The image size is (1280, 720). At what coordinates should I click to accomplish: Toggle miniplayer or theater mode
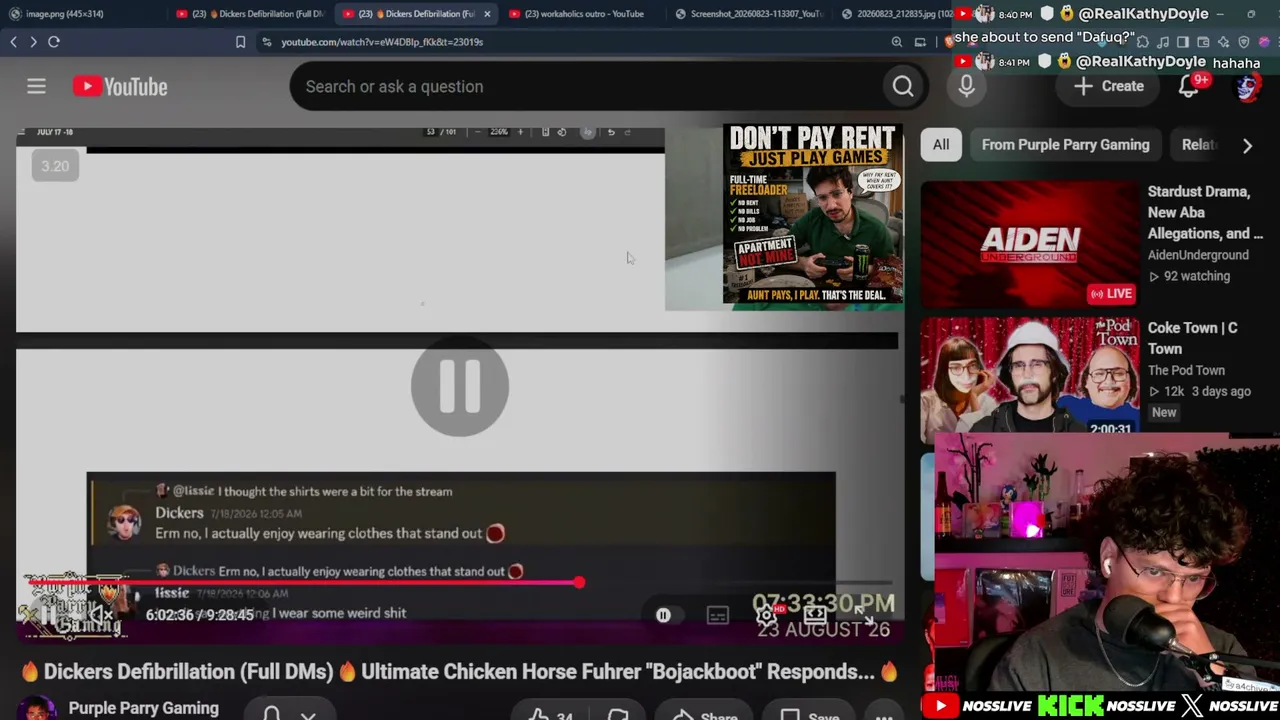816,615
